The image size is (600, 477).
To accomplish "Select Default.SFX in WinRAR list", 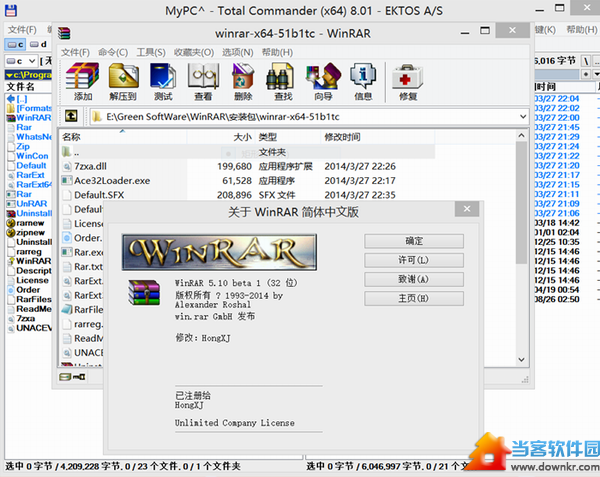I will (x=248, y=195).
